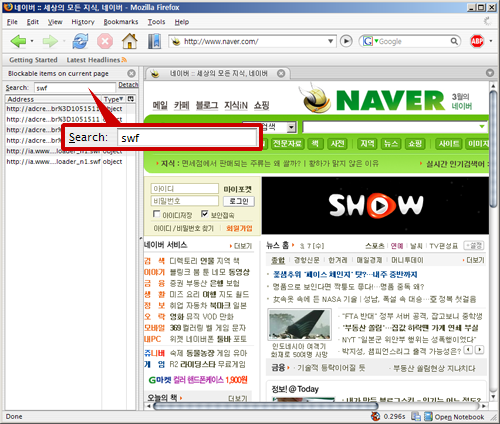This screenshot has height=424, width=500.
Task: Click the Naver ID login field
Action: coord(185,189)
